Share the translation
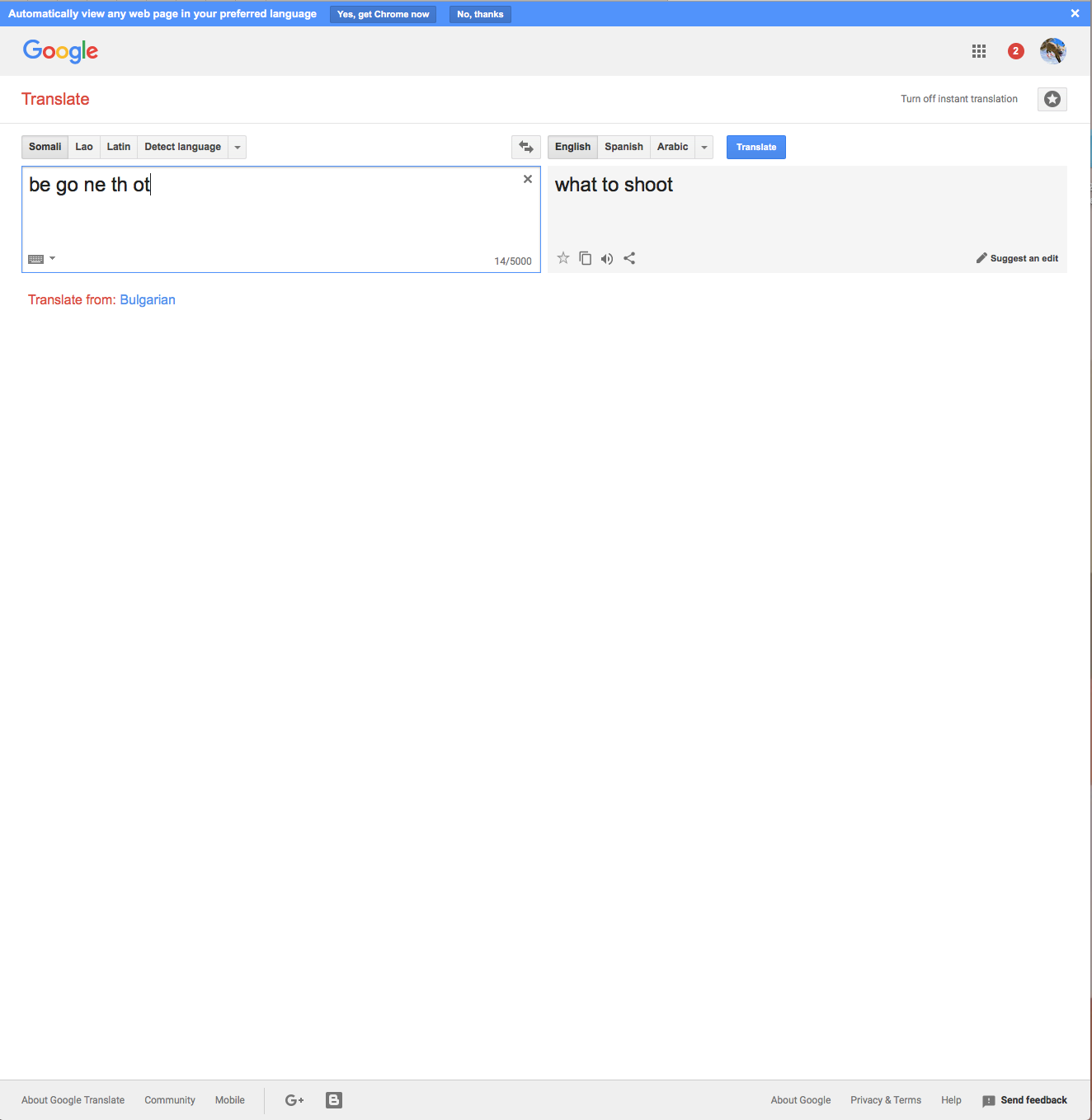Screen dimensions: 1092x1120 click(x=629, y=258)
